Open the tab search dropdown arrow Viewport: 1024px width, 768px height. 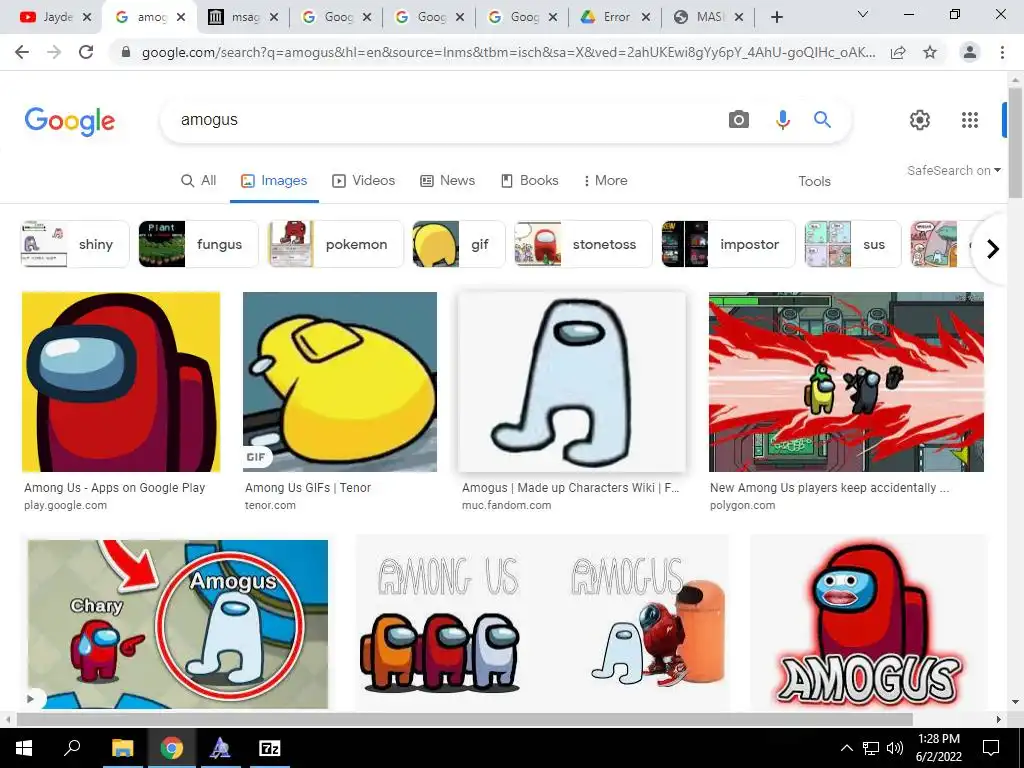863,14
